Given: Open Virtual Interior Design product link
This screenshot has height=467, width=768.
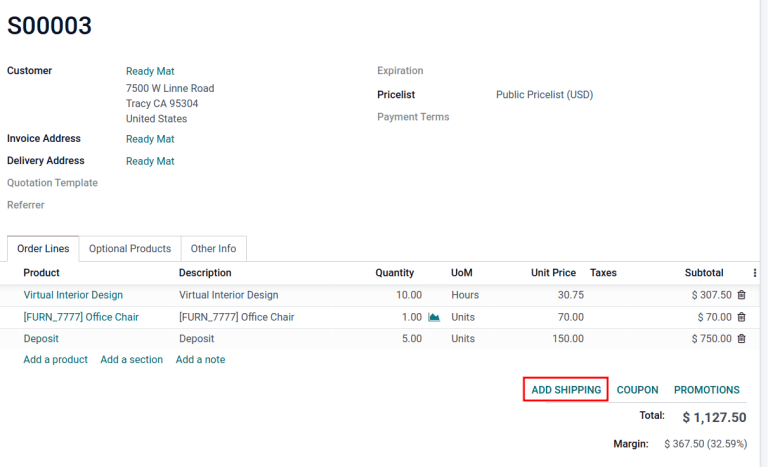Looking at the screenshot, I should 73,295.
